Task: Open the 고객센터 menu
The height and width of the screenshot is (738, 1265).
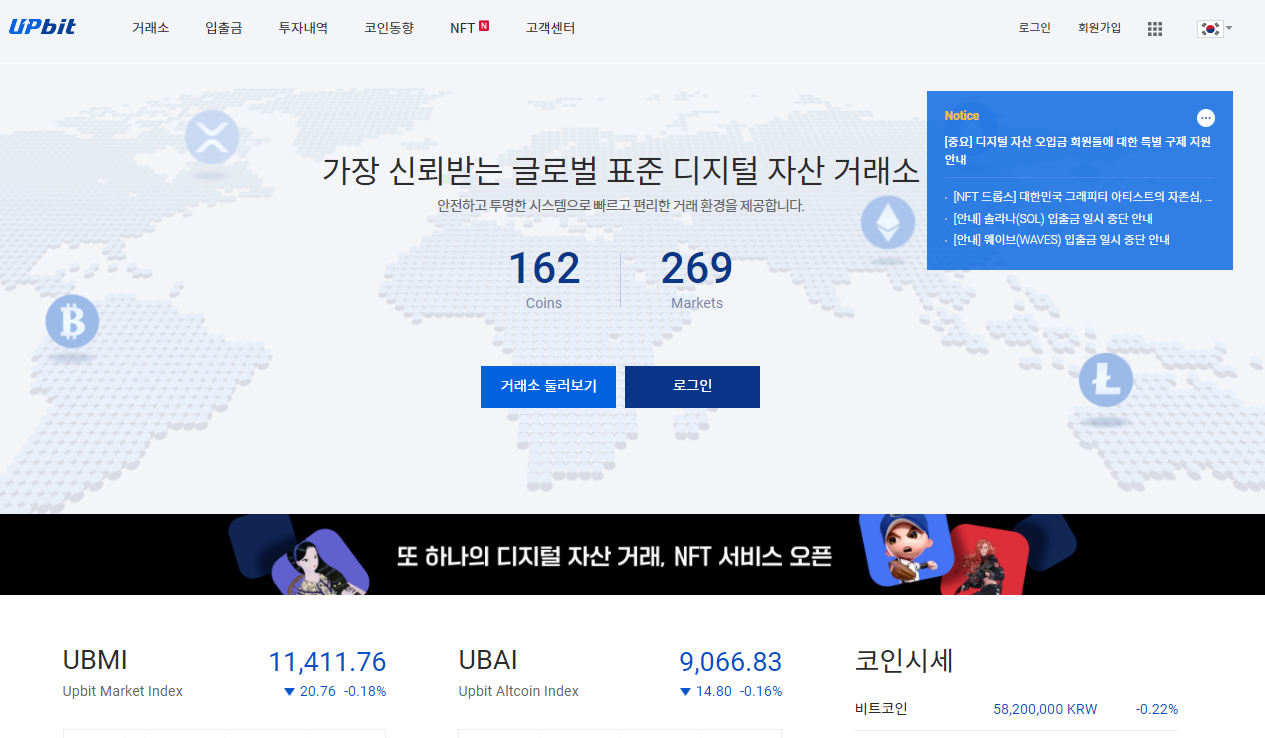Action: 550,28
